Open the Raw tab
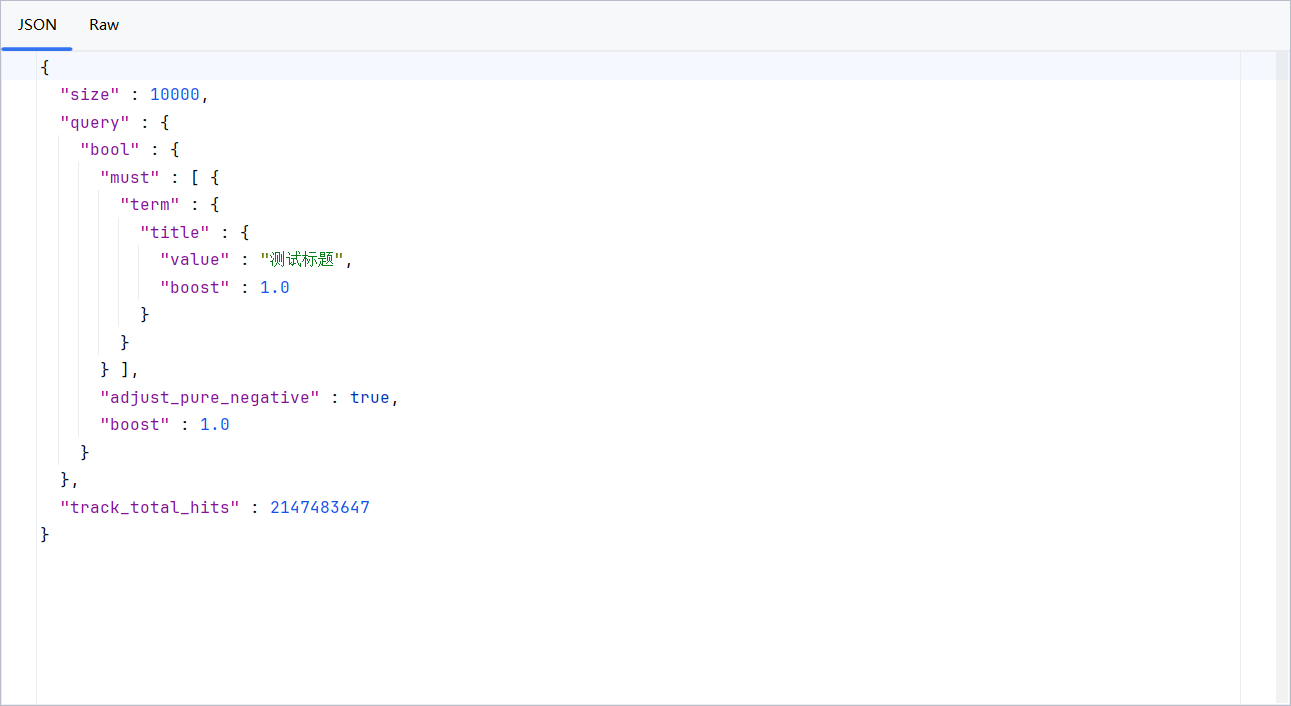This screenshot has height=706, width=1291. 104,25
